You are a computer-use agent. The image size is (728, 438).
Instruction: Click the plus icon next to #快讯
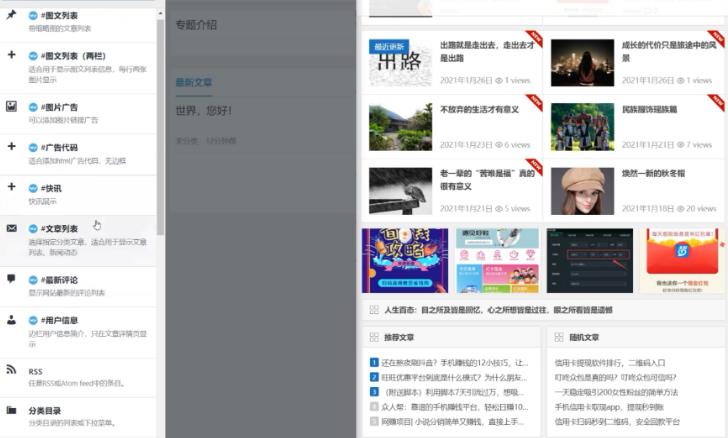(11, 187)
